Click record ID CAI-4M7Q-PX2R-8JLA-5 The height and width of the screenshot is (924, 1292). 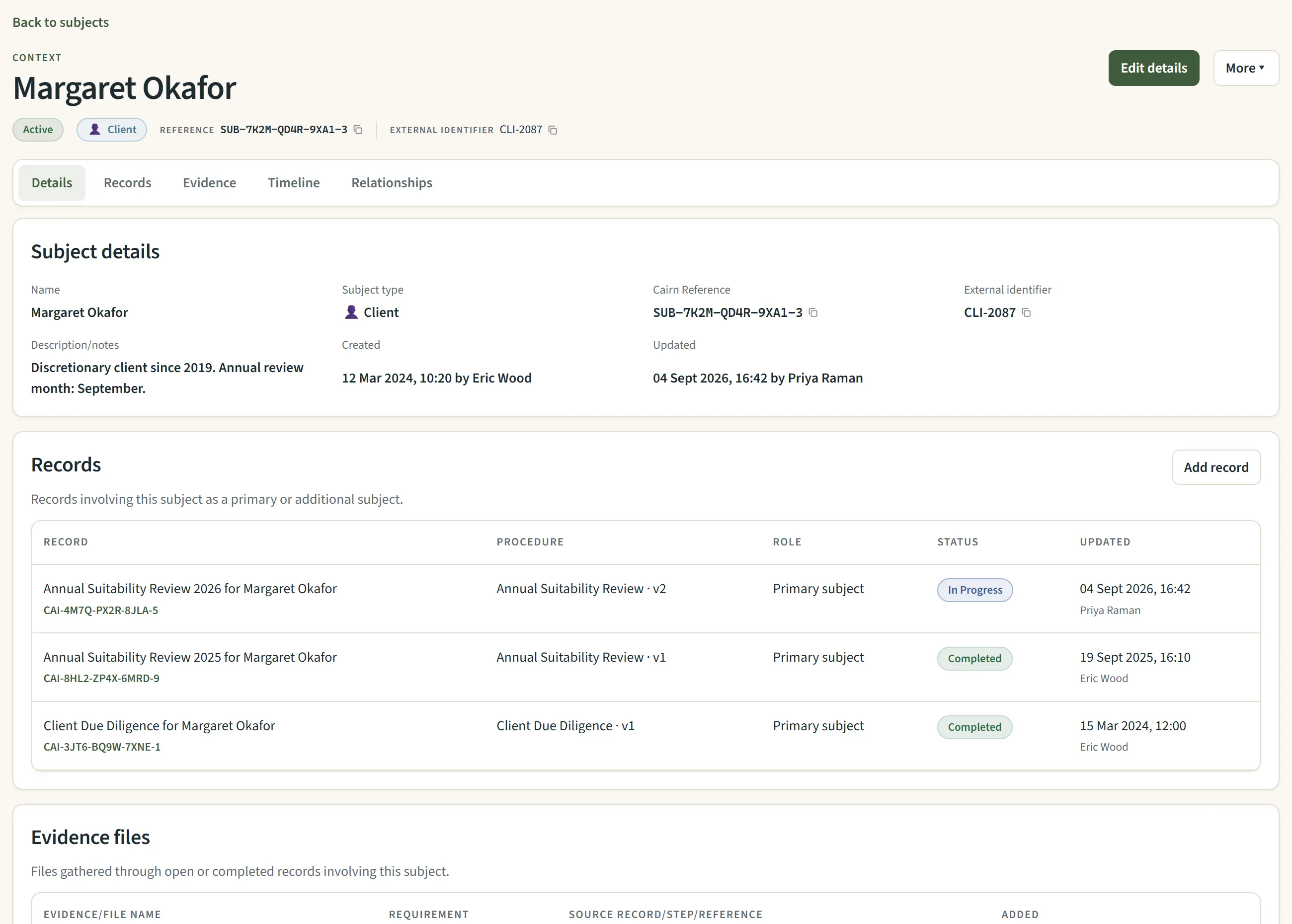click(x=101, y=610)
